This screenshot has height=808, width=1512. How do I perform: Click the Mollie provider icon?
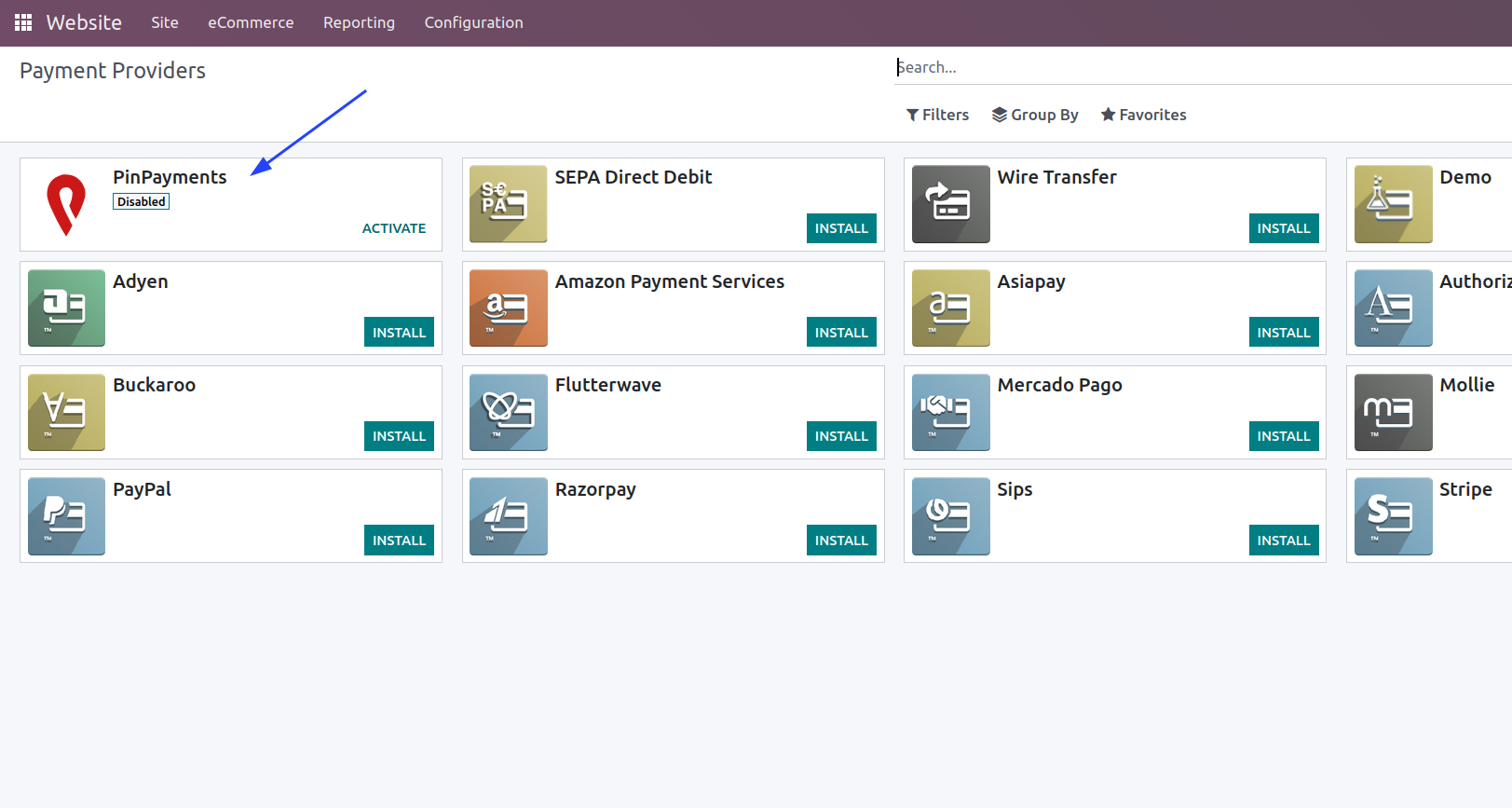[x=1393, y=412]
